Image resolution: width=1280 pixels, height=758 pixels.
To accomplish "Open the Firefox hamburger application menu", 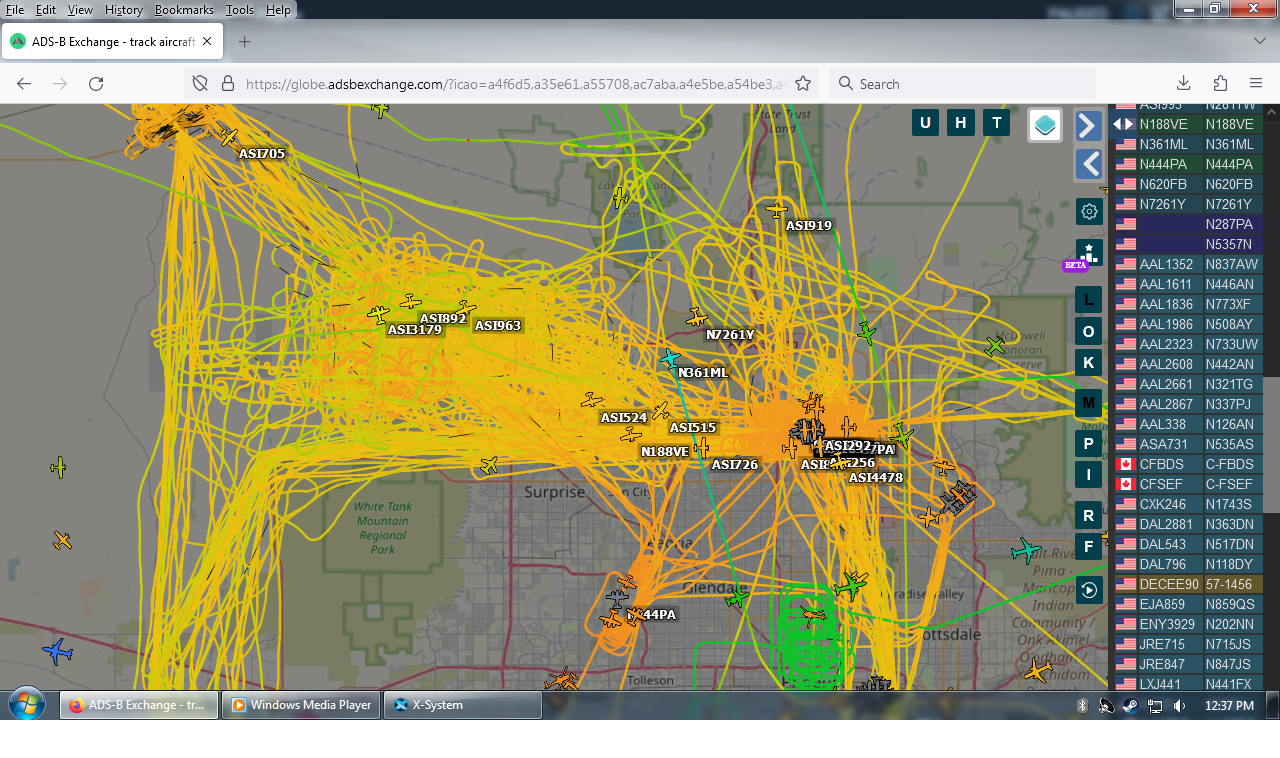I will (1256, 84).
